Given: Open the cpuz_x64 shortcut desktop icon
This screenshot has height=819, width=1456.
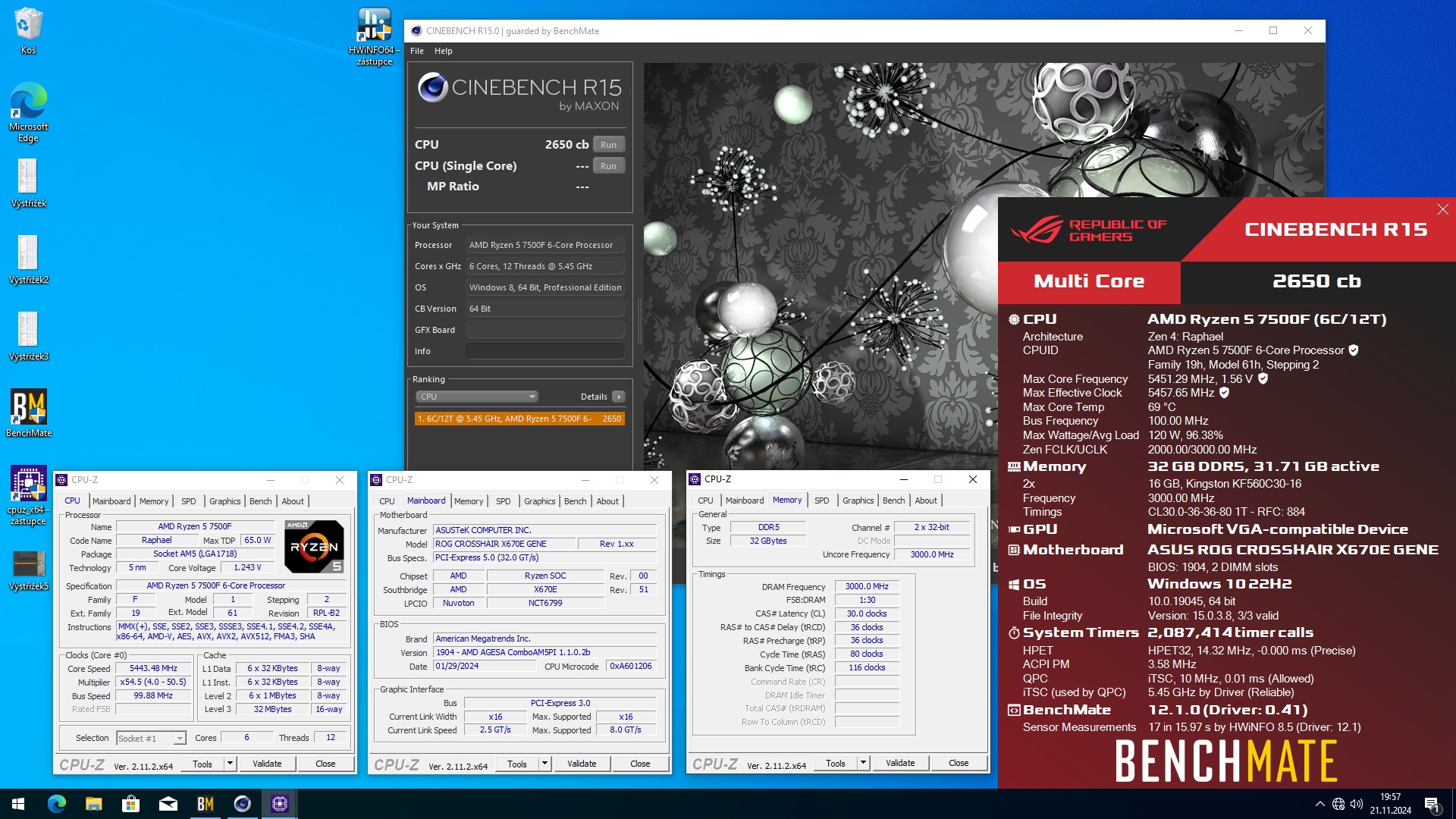Looking at the screenshot, I should [28, 495].
